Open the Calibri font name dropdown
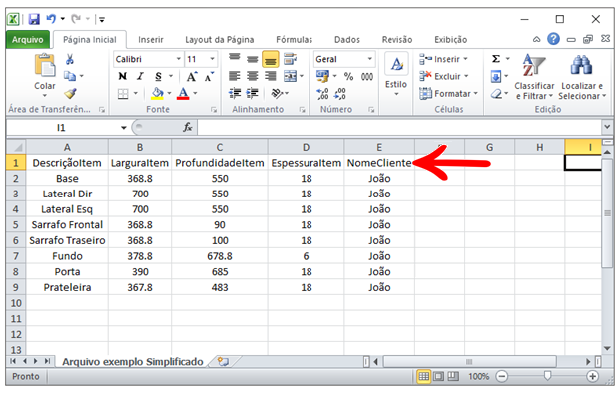Image resolution: width=616 pixels, height=393 pixels. [178, 59]
